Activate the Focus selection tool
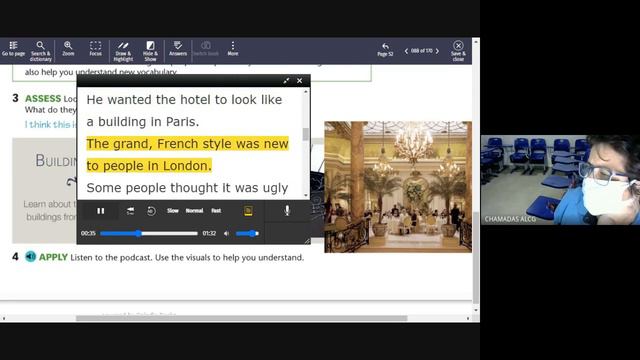This screenshot has height=360, width=640. [x=96, y=49]
